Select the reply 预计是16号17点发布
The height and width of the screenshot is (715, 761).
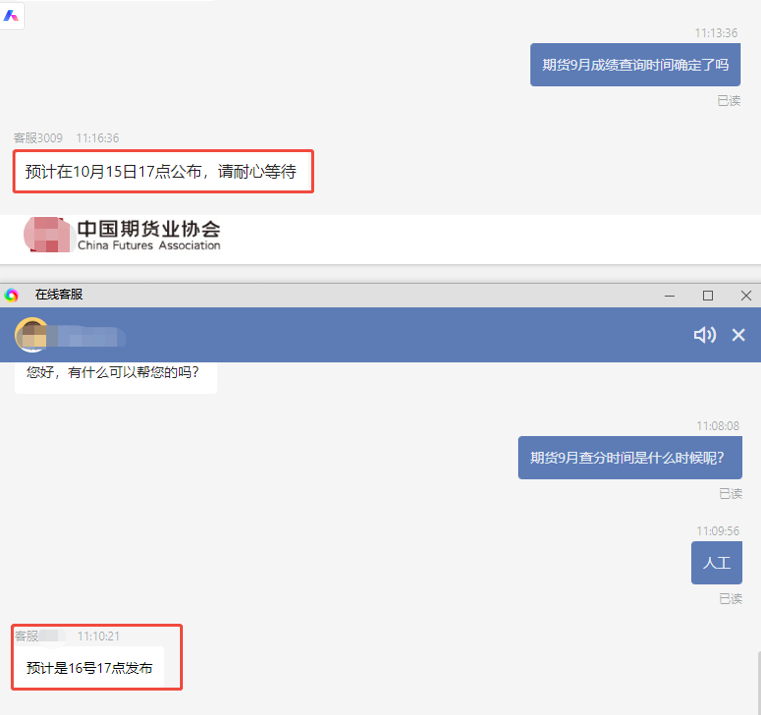click(x=90, y=668)
